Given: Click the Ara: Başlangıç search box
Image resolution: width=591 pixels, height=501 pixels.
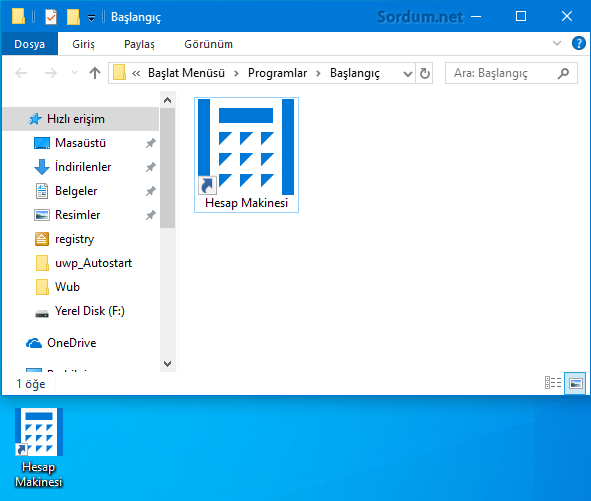Looking at the screenshot, I should [x=511, y=73].
